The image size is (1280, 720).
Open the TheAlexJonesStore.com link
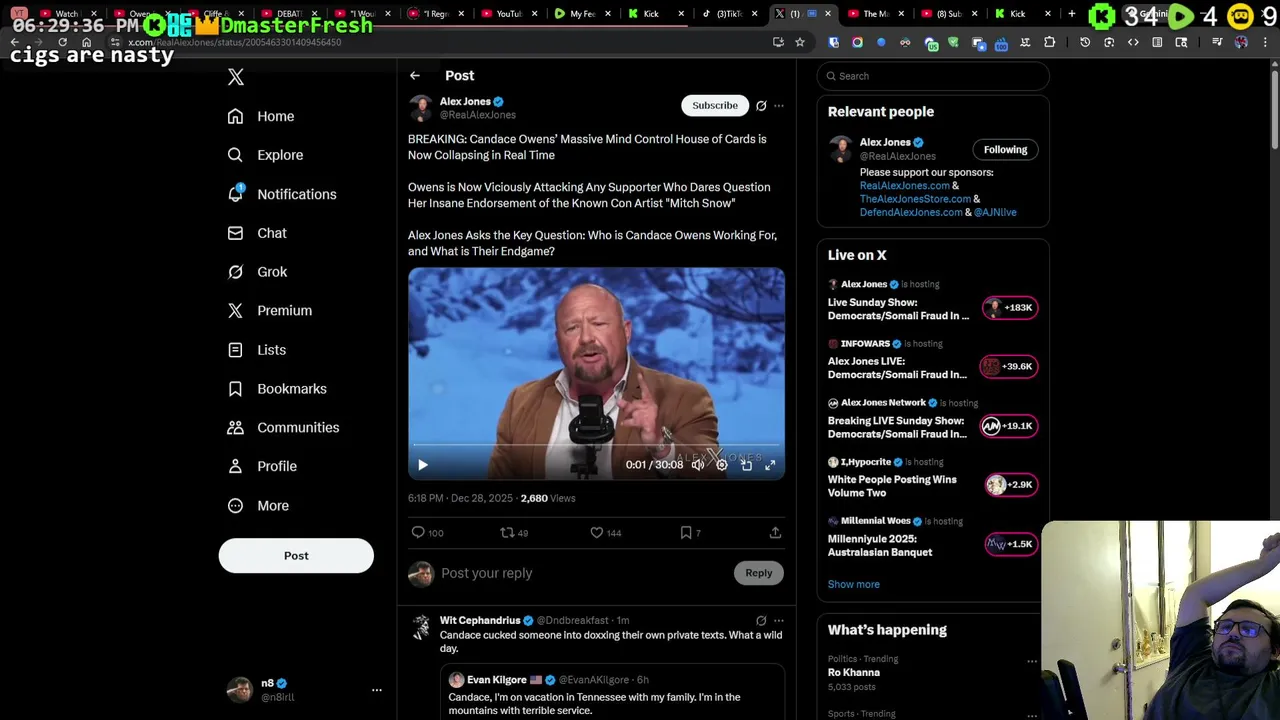coord(915,199)
